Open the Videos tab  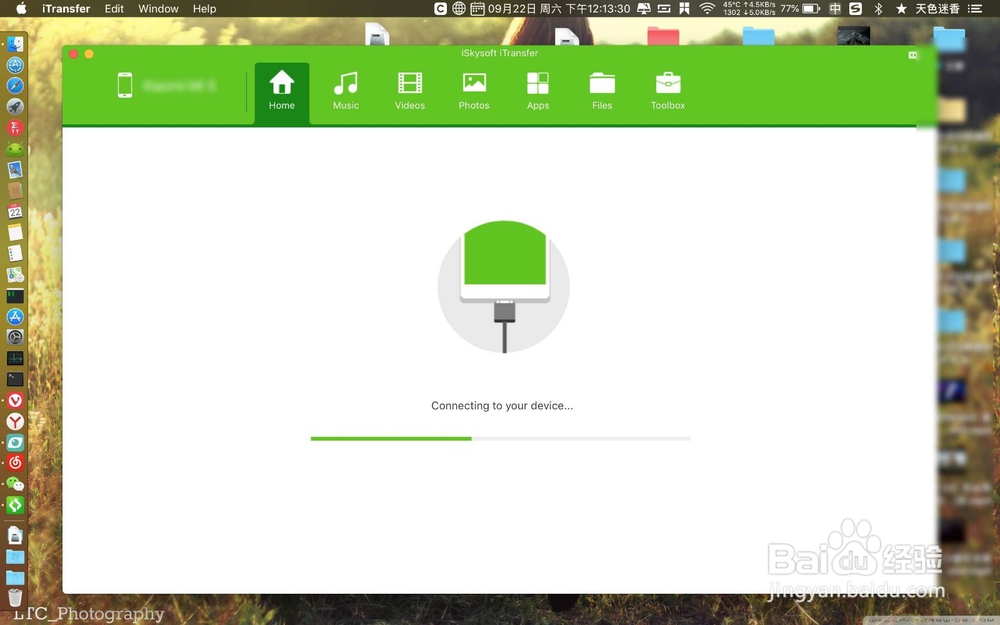click(x=409, y=92)
